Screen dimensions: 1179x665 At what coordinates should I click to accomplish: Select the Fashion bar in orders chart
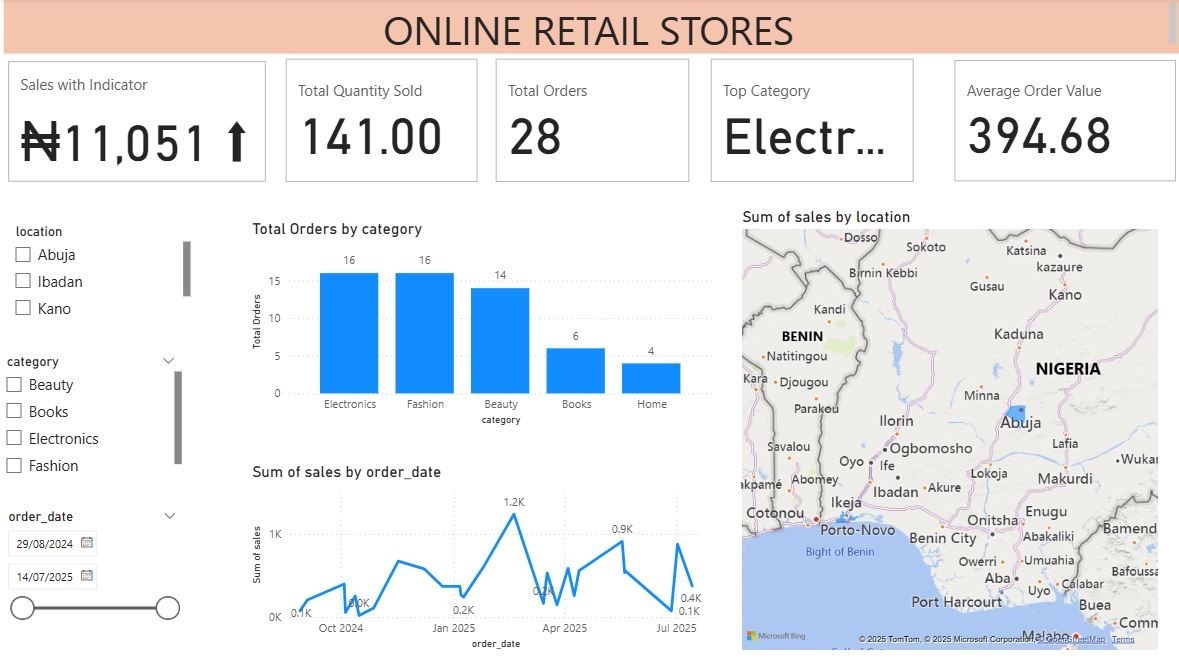(x=425, y=332)
